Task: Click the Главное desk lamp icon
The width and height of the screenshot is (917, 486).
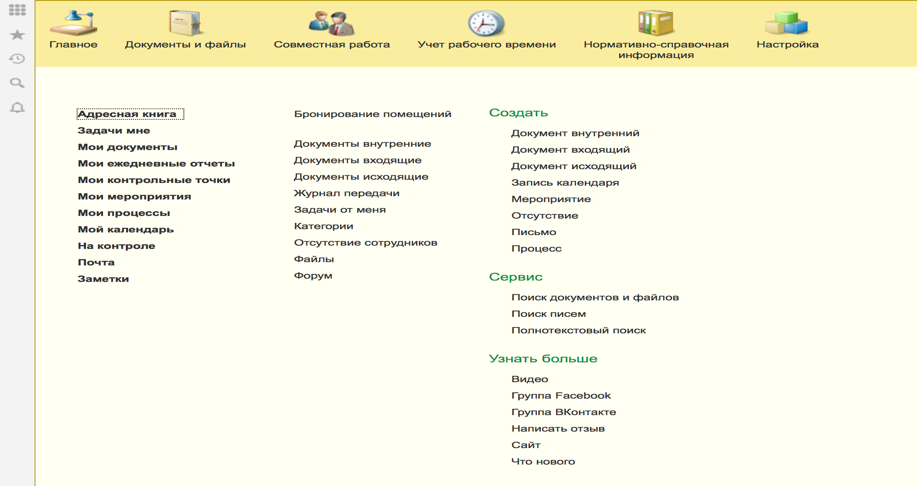Action: click(73, 23)
